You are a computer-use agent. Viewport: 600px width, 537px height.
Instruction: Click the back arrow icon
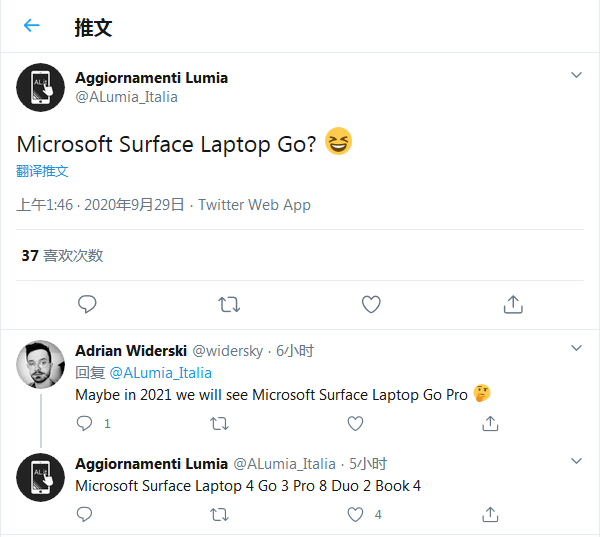tap(32, 26)
